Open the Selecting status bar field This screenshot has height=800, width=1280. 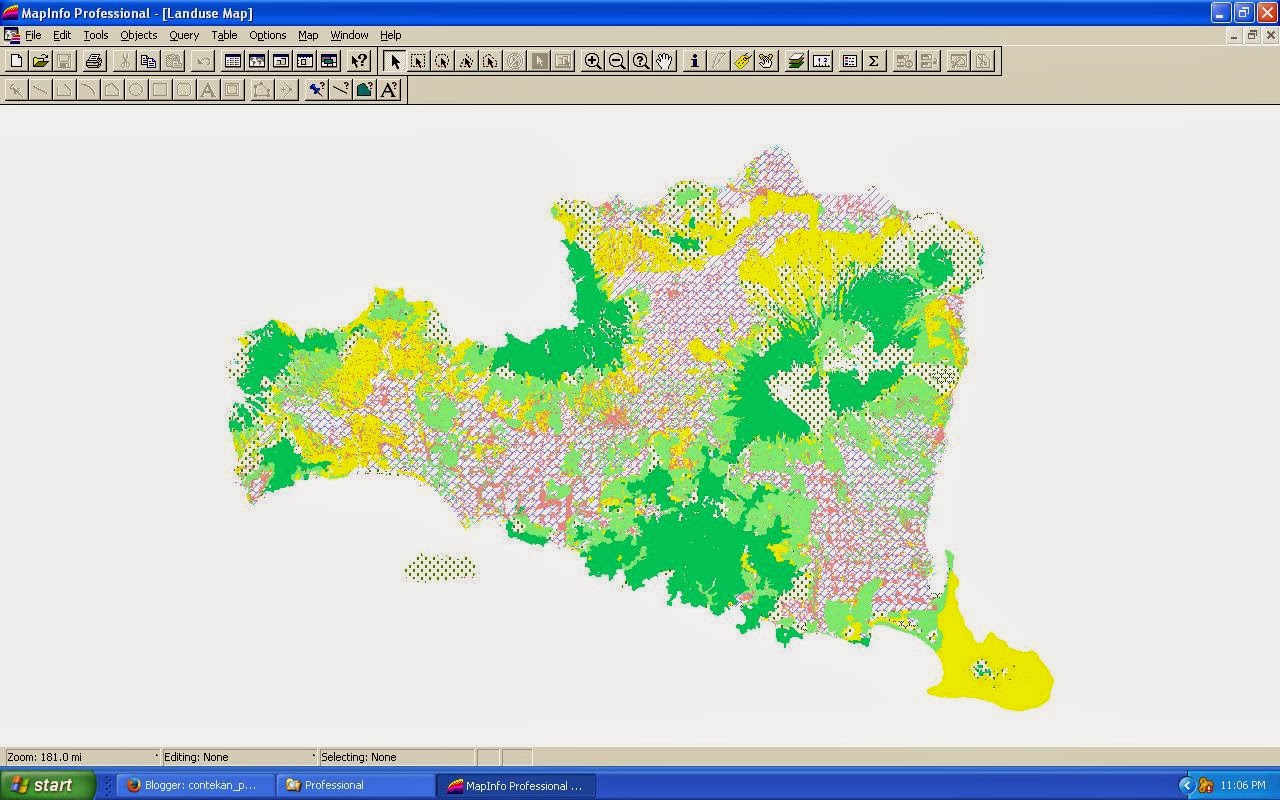[397, 757]
